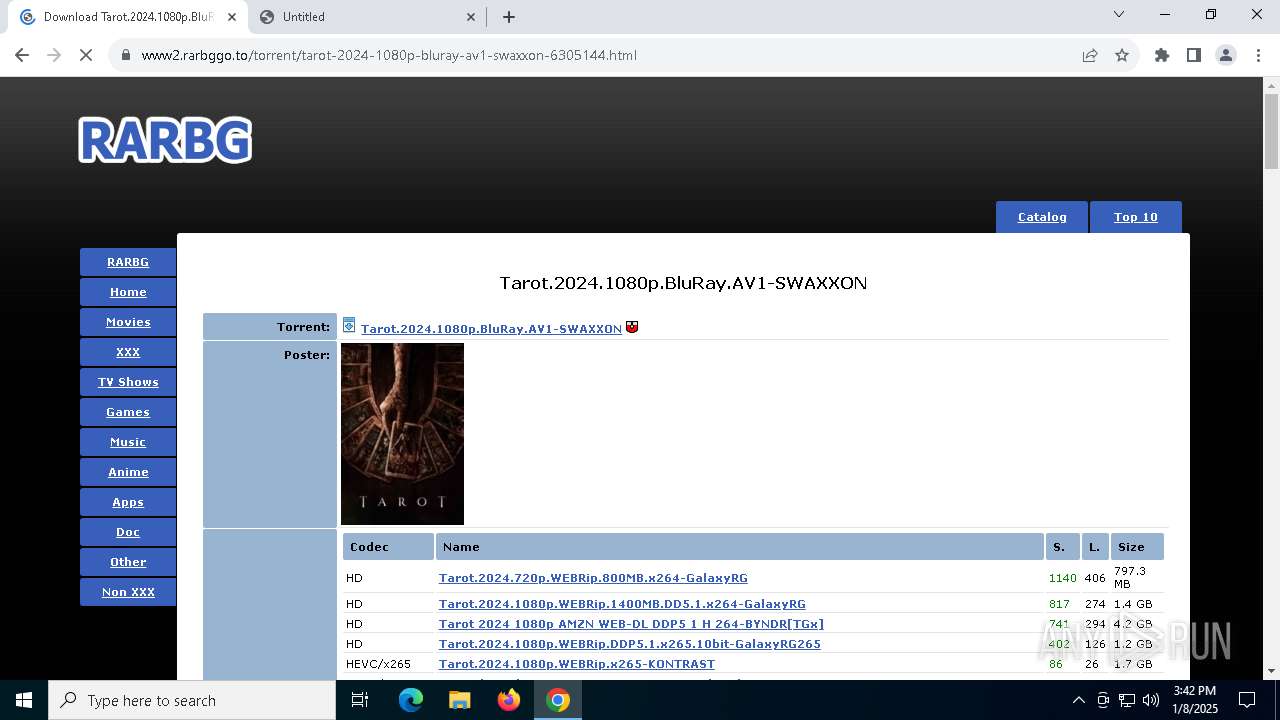Open File Explorer from the taskbar
1280x720 pixels.
pos(460,700)
